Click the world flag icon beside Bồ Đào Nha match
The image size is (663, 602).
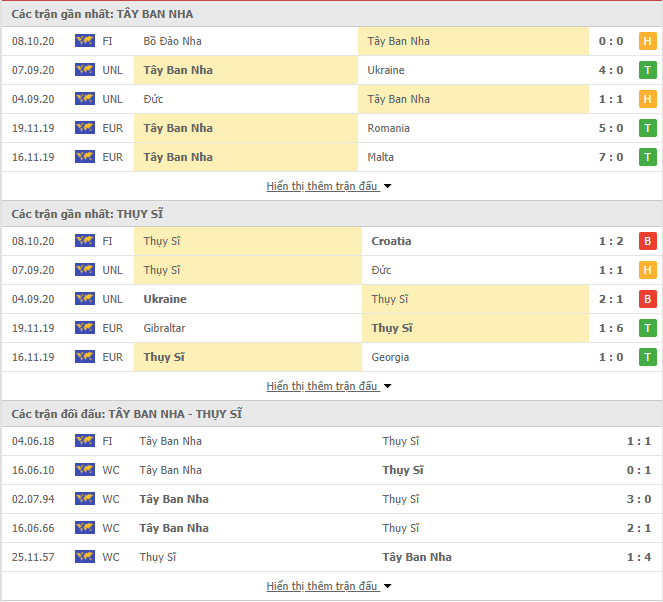[85, 41]
